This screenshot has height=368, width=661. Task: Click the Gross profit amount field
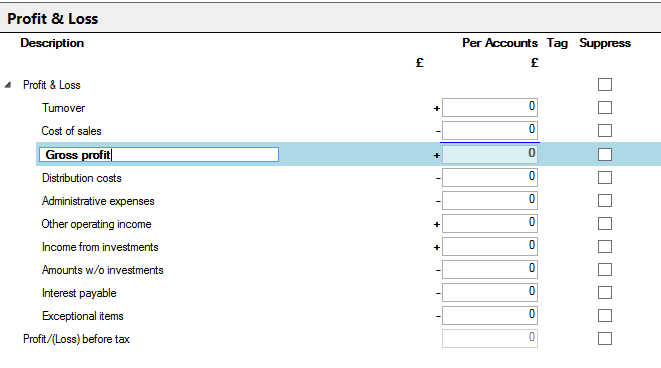(490, 154)
